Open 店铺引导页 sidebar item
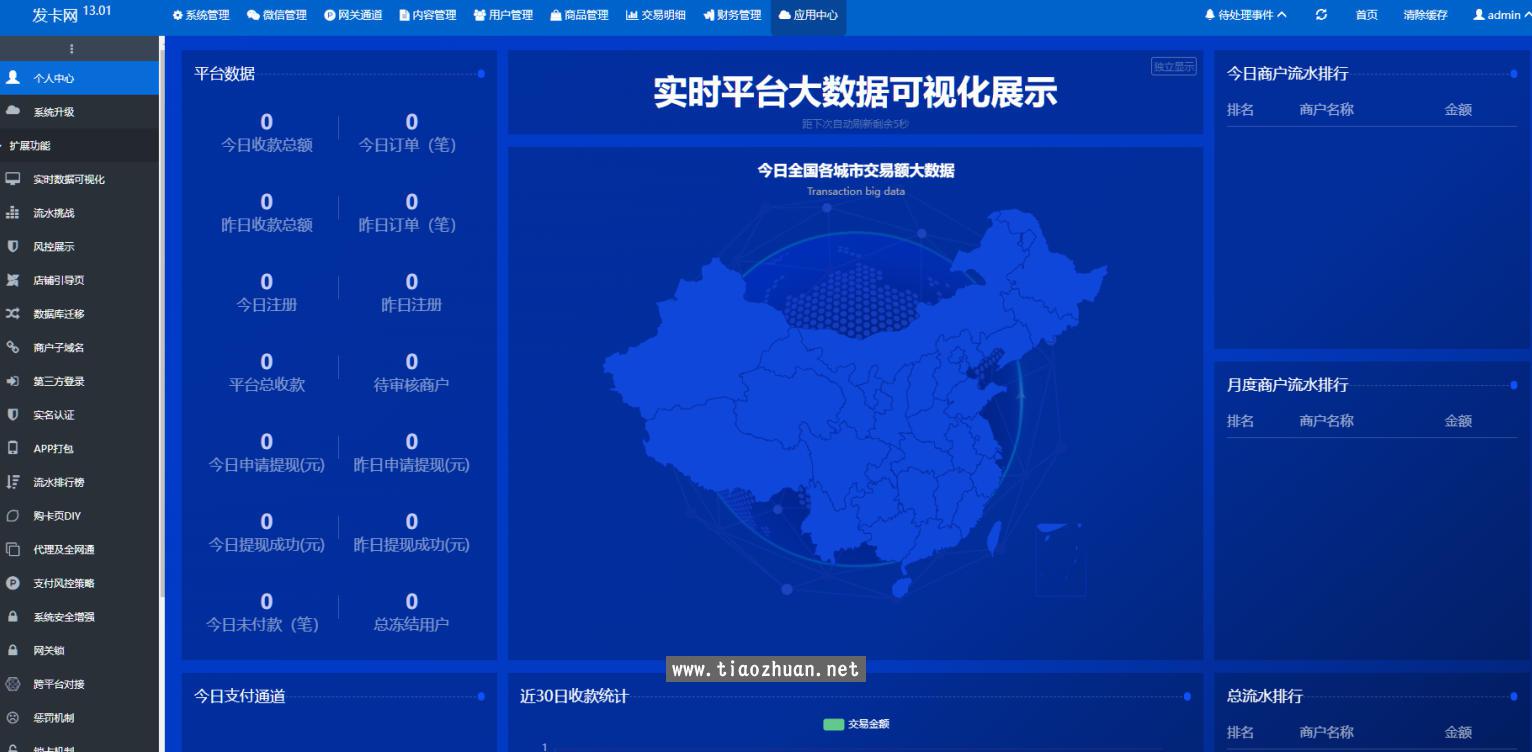1532x752 pixels. pyautogui.click(x=79, y=280)
